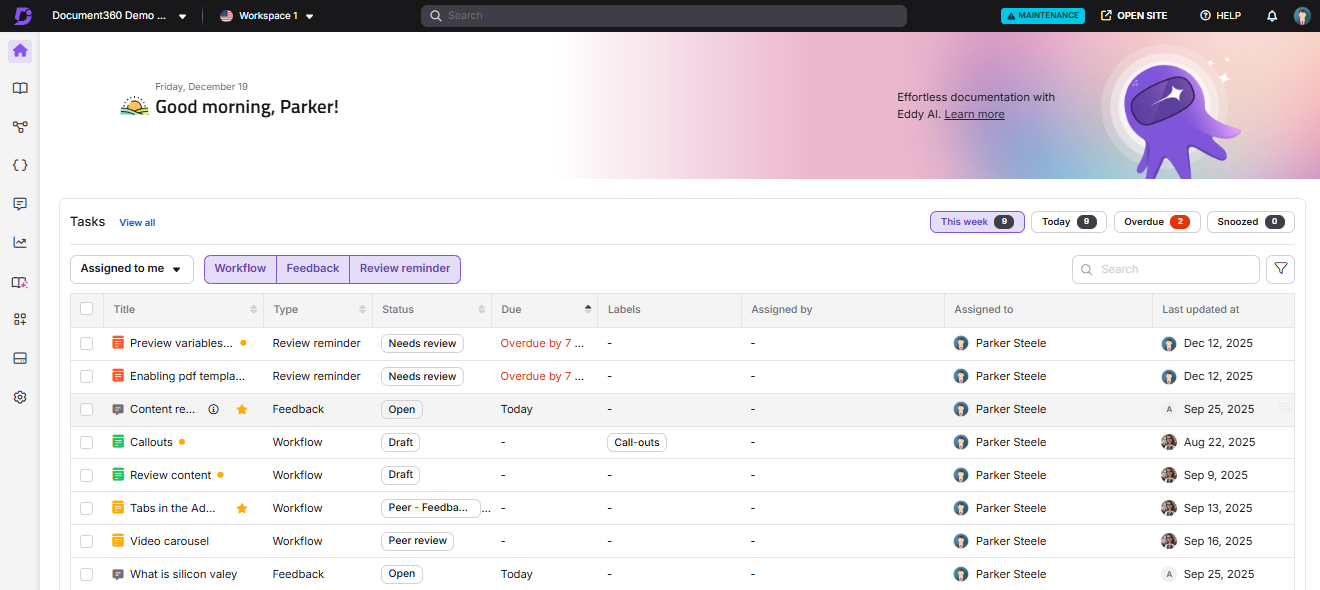
Task: Click the View all link next to Tasks
Action: pyautogui.click(x=137, y=222)
